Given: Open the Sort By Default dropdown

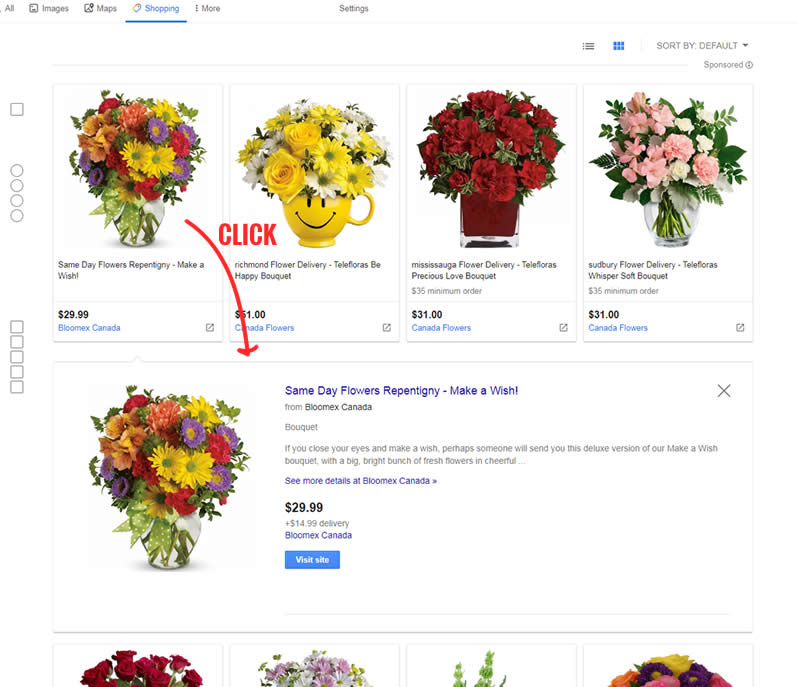Looking at the screenshot, I should click(702, 46).
